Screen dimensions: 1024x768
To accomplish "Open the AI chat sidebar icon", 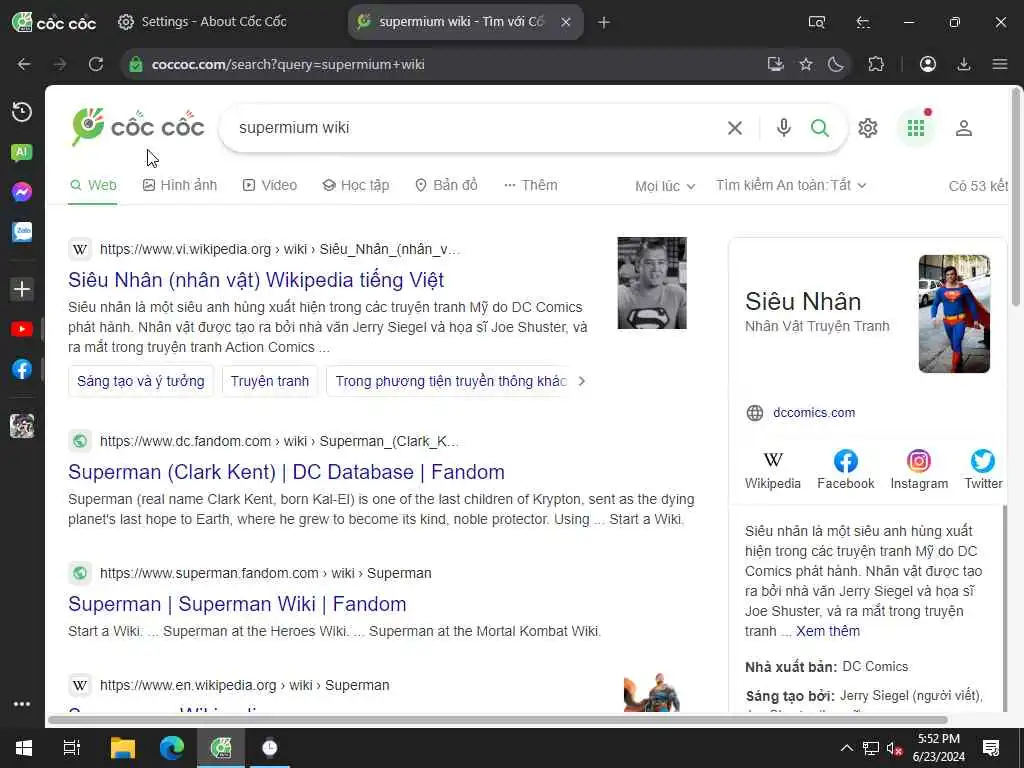I will pyautogui.click(x=22, y=152).
